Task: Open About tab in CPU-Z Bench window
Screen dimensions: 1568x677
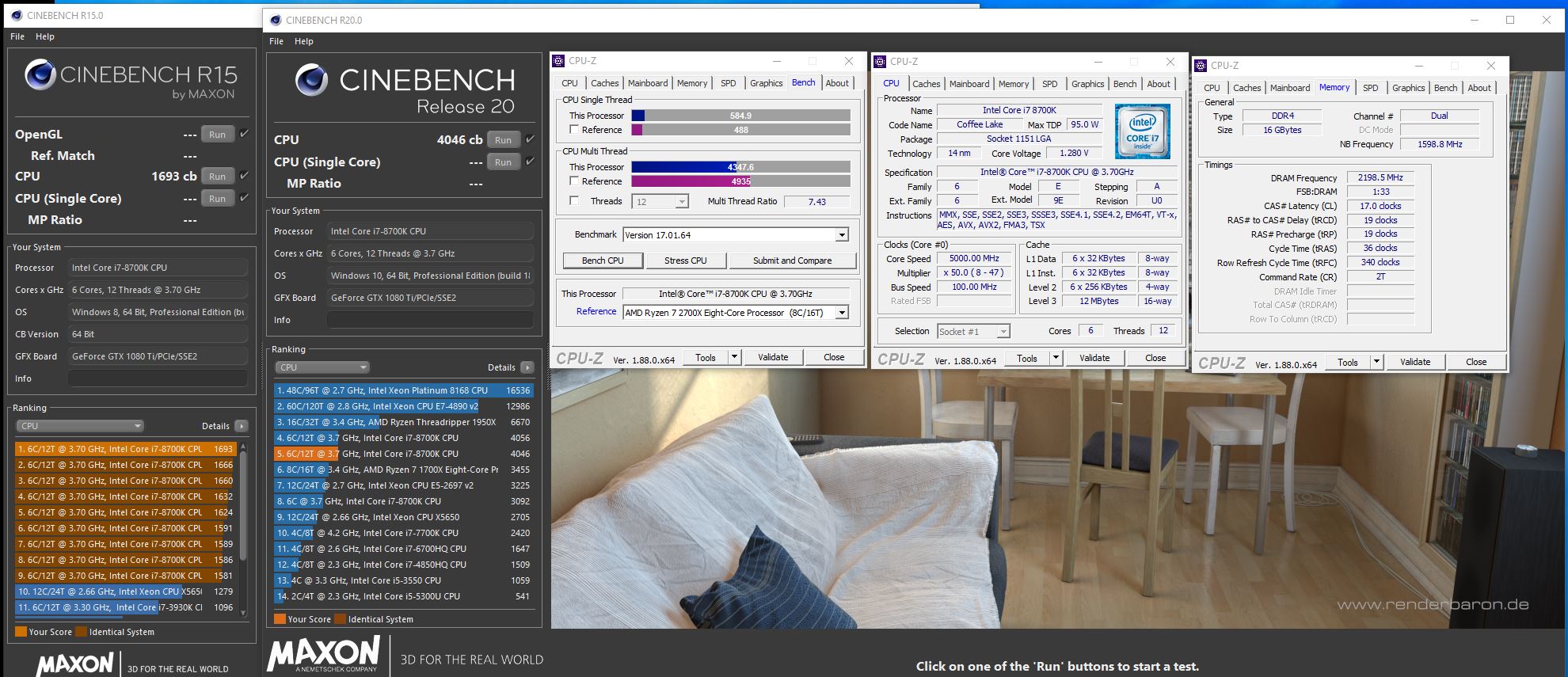Action: click(837, 83)
